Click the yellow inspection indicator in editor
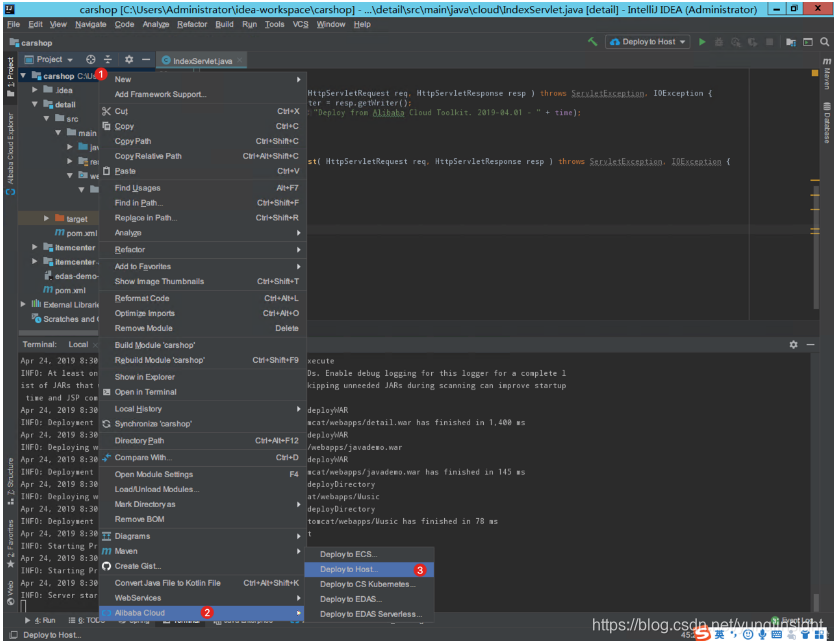 [x=814, y=73]
